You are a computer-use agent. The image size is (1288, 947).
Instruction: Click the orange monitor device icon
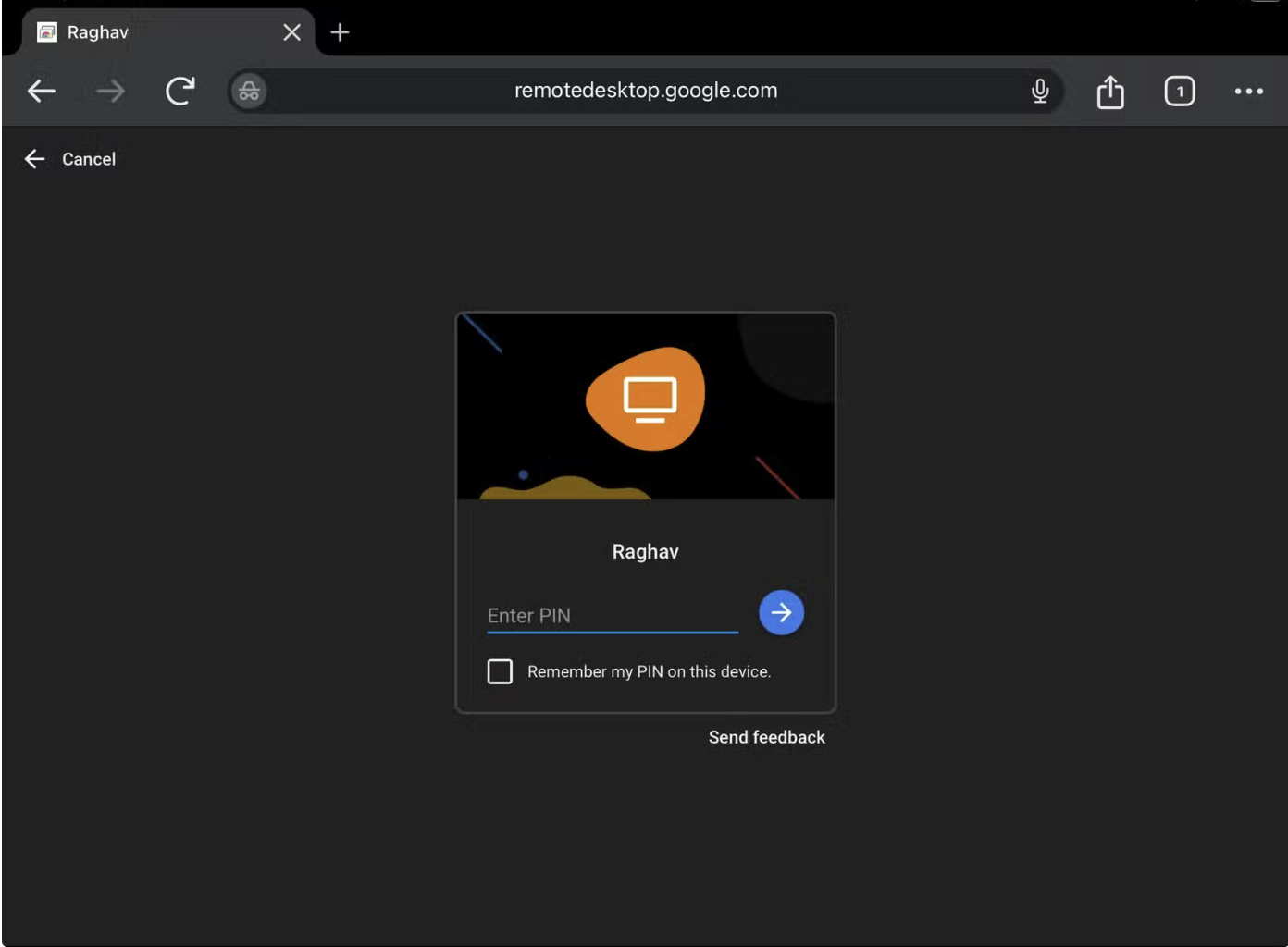(648, 399)
